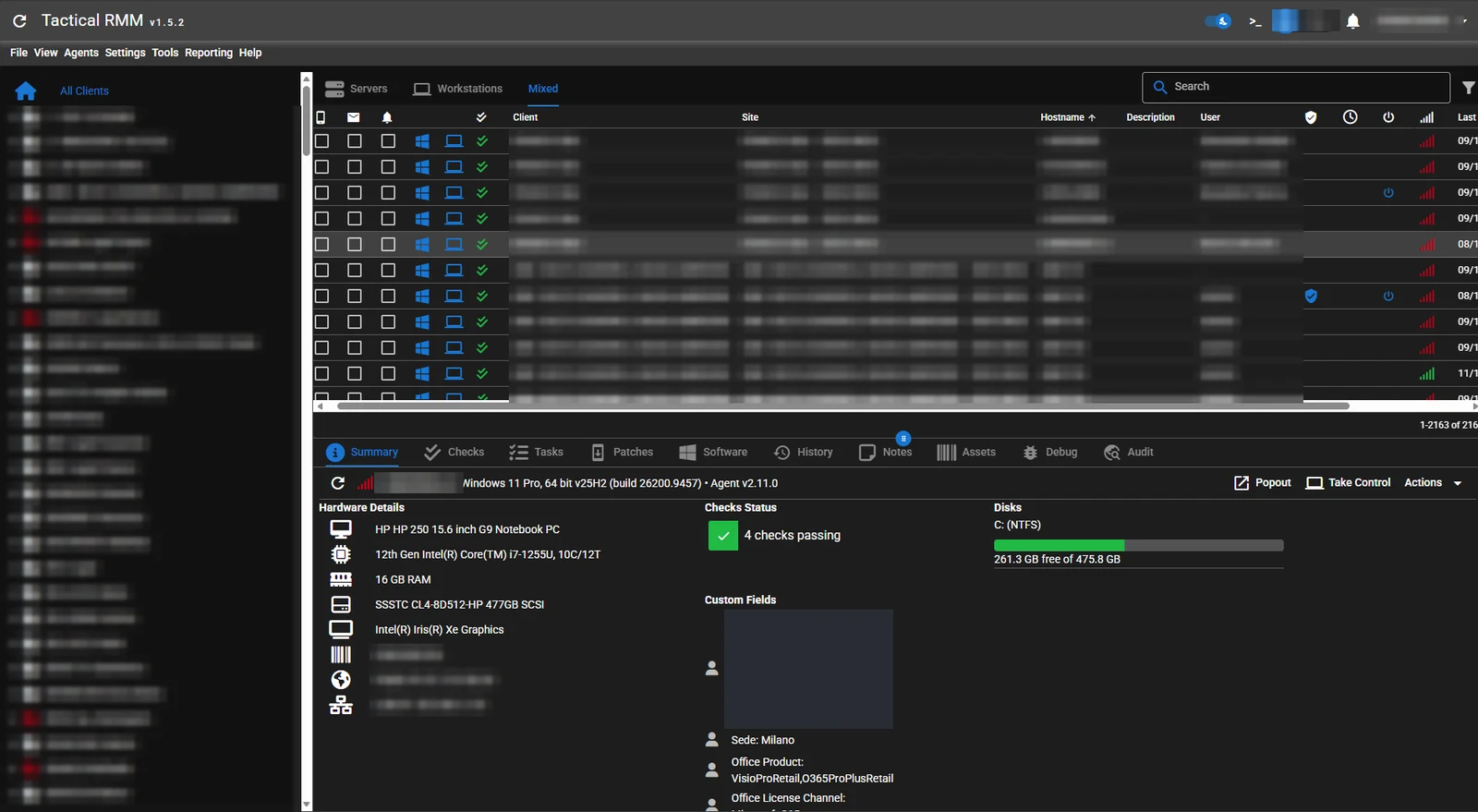The height and width of the screenshot is (812, 1478).
Task: Open the File menu
Action: tap(18, 53)
